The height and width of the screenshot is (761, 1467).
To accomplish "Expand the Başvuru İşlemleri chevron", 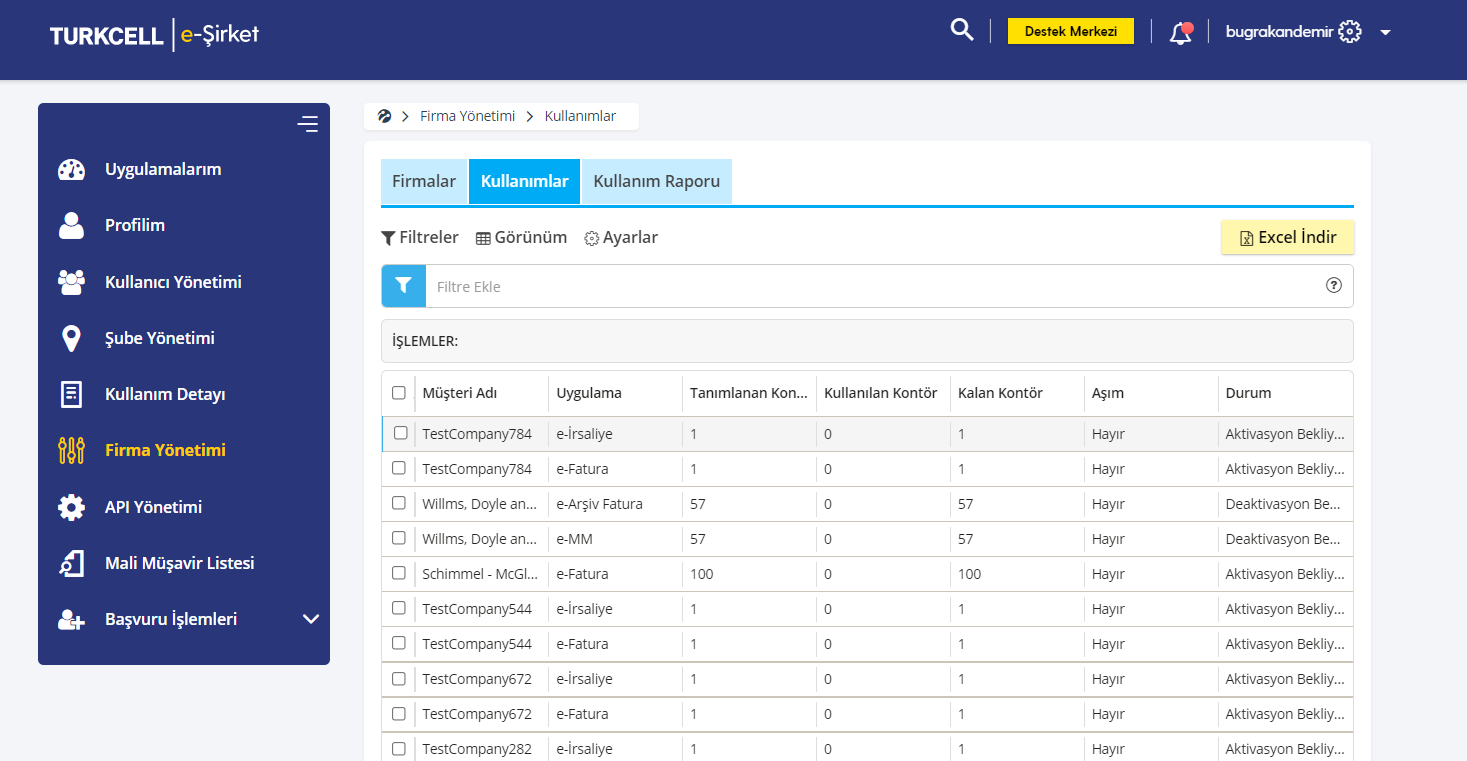I will point(311,619).
